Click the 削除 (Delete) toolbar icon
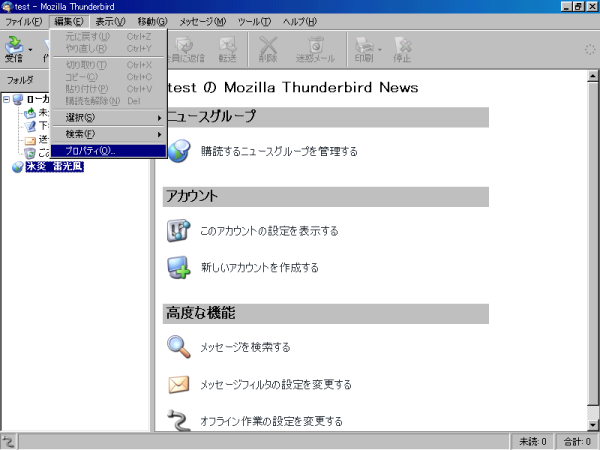This screenshot has height=450, width=600. 268,49
